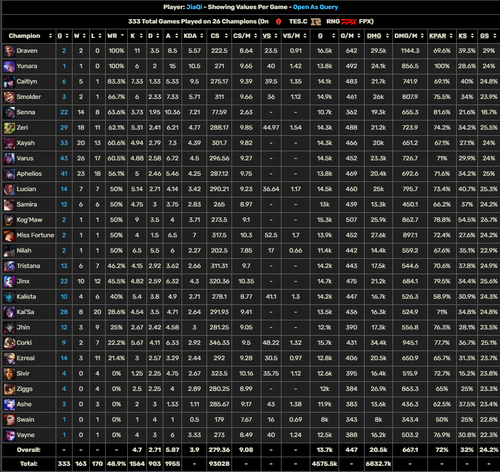The width and height of the screenshot is (500, 472).
Task: Click the Draven champion icon
Action: point(9,51)
